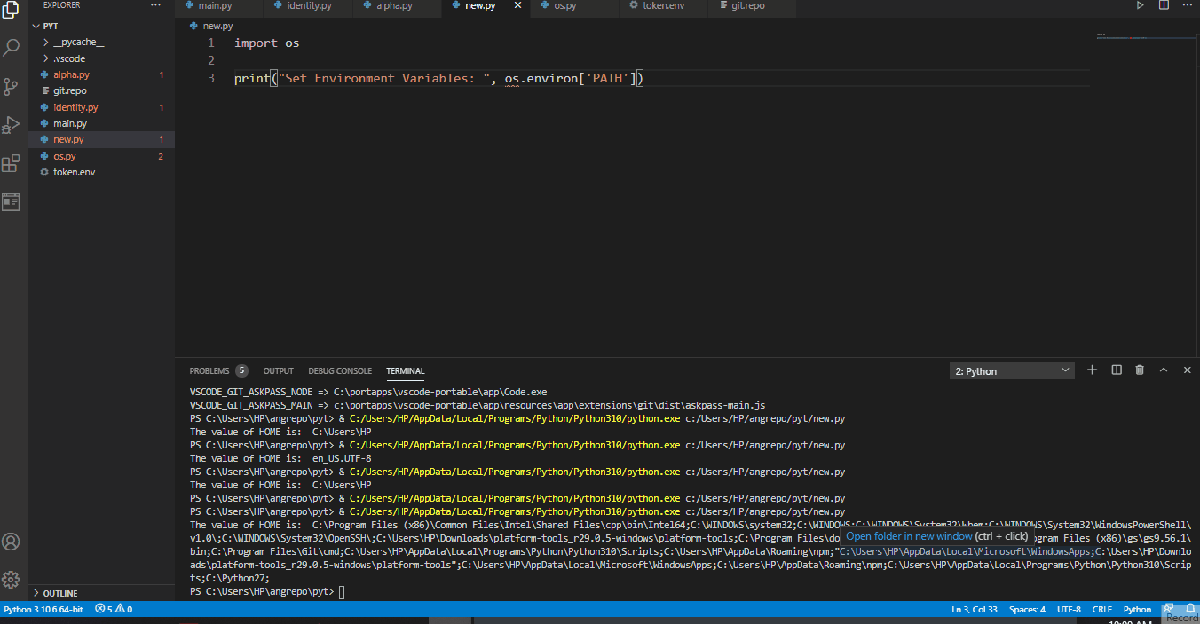Viewport: 1200px width, 624px height.
Task: Toggle panel maximize with the chevron icon
Action: (1163, 369)
